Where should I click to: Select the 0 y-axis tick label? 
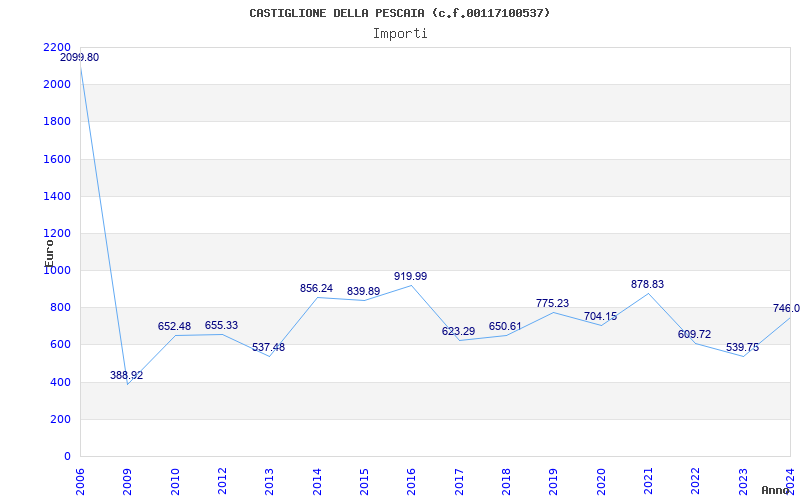68,457
